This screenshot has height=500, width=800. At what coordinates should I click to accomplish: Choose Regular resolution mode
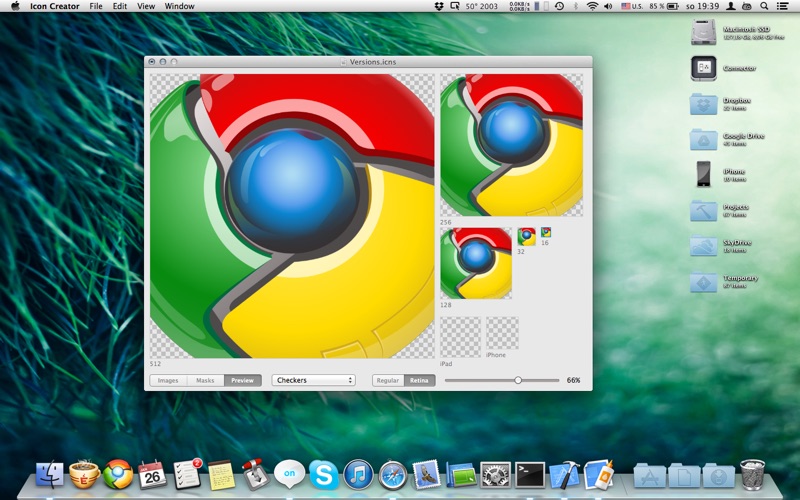(x=388, y=380)
